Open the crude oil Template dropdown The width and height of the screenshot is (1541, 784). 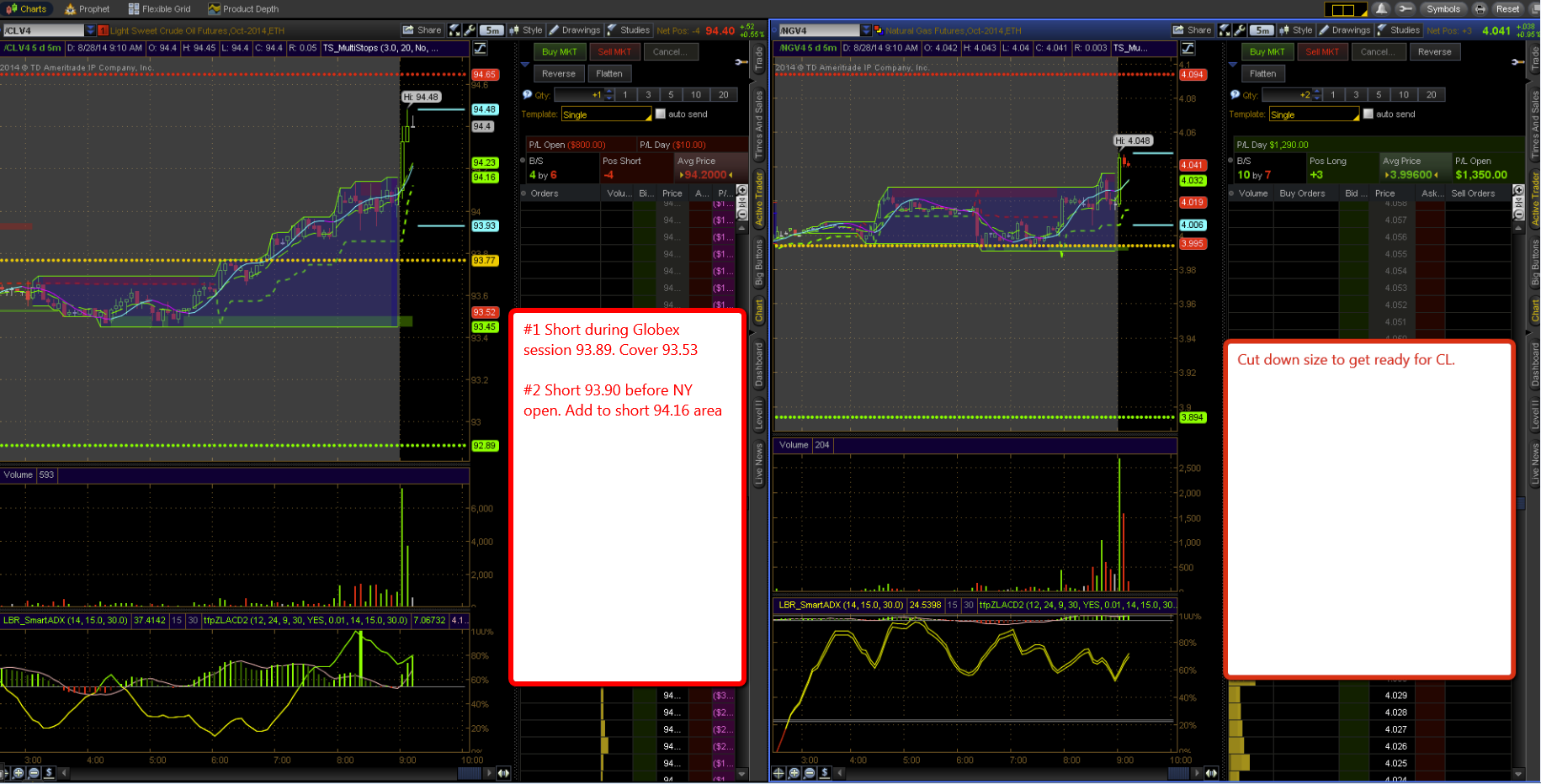pyautogui.click(x=607, y=114)
